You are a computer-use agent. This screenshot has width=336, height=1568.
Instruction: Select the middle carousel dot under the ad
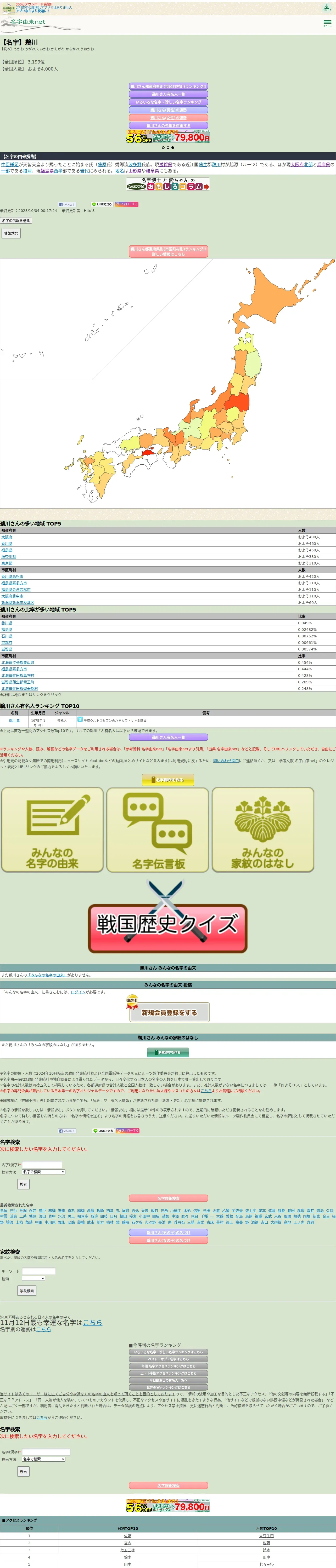pyautogui.click(x=168, y=147)
